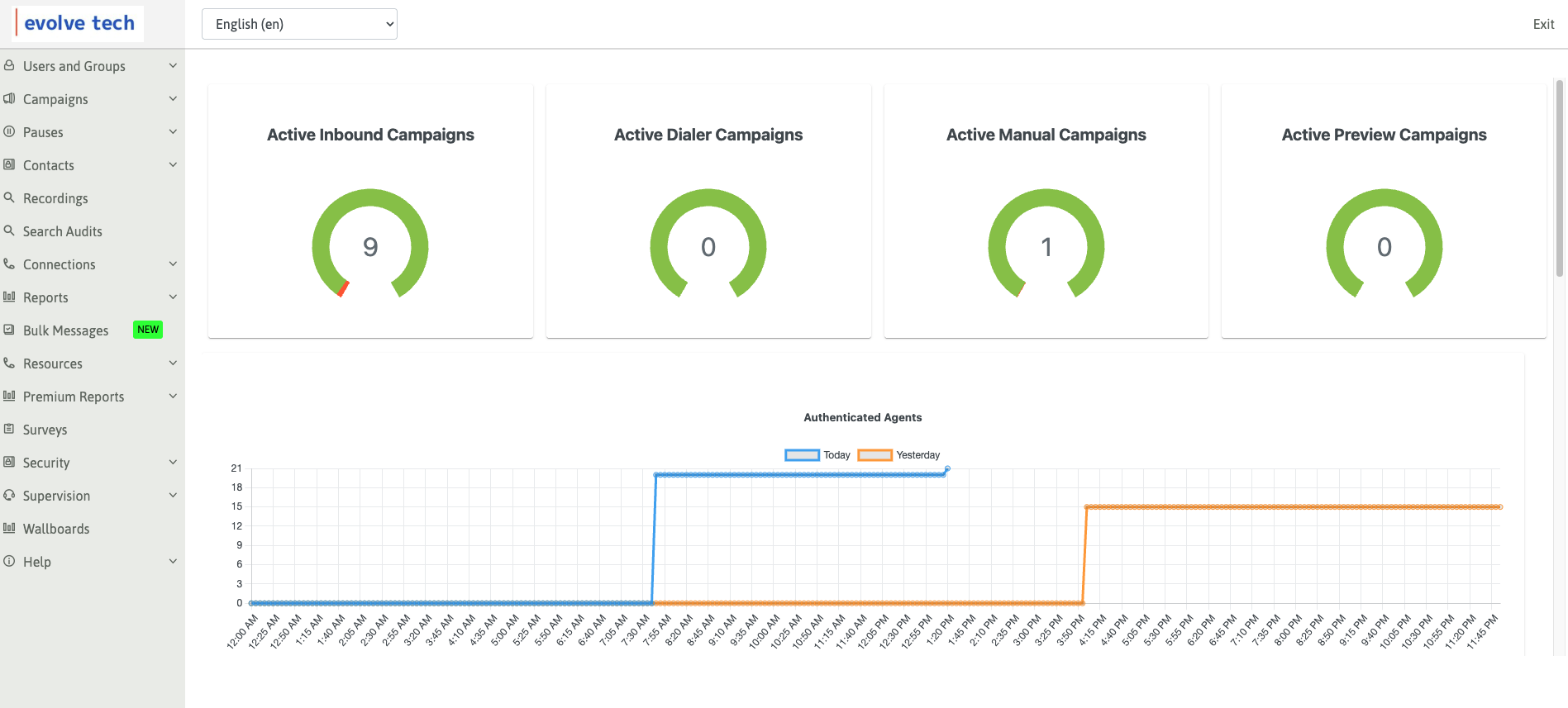The height and width of the screenshot is (708, 1568).
Task: Expand the Reports menu chevron
Action: click(x=173, y=297)
